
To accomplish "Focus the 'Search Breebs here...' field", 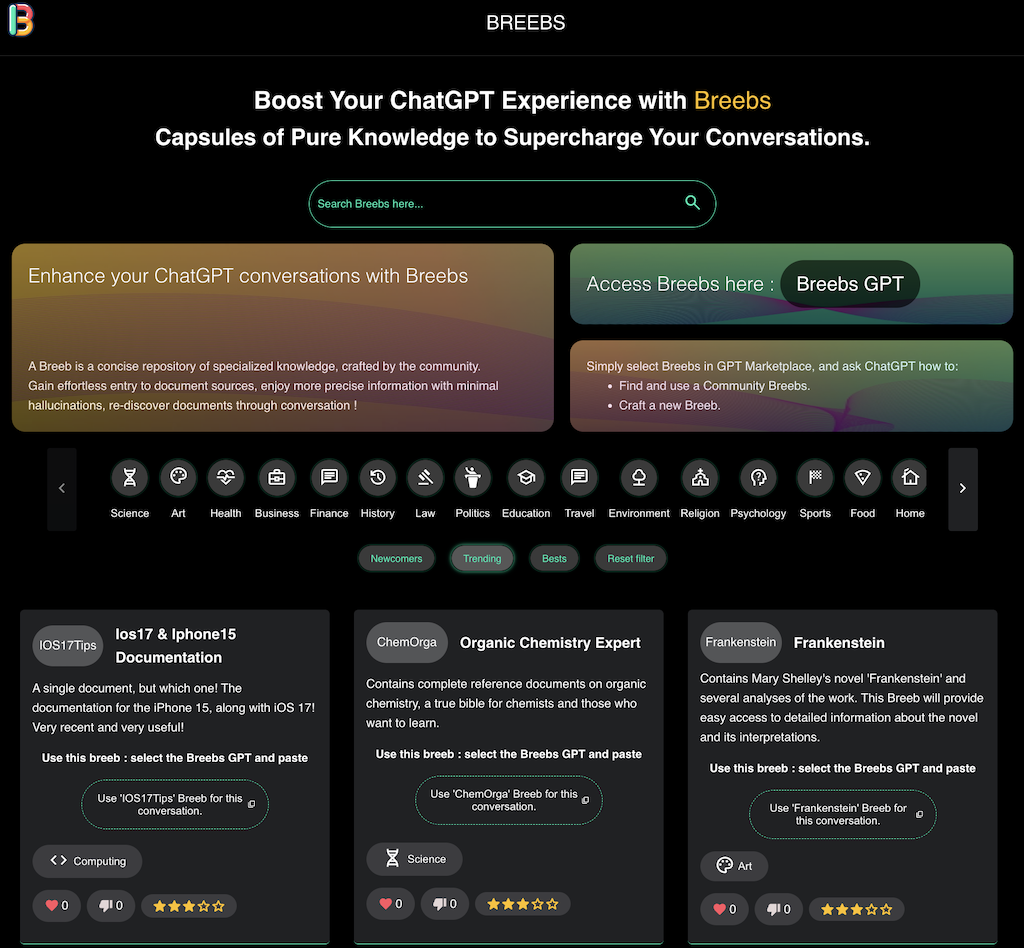I will pyautogui.click(x=512, y=204).
